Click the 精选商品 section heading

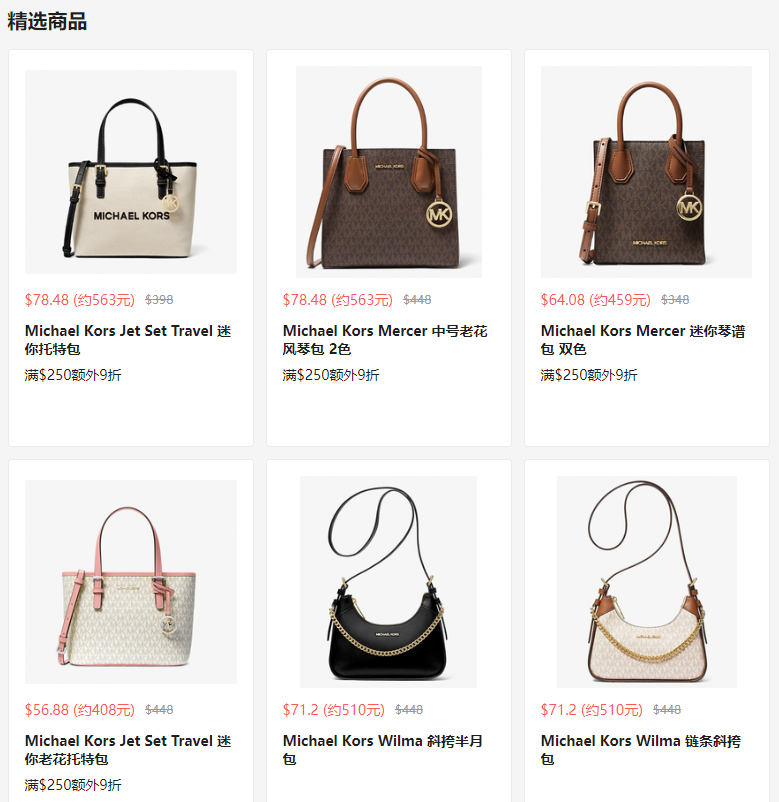[x=47, y=21]
